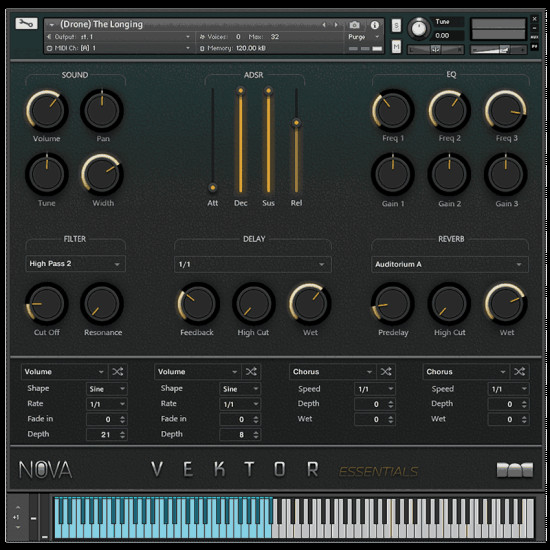
Task: Open the second Volume modulator target dropdown
Action: [198, 371]
